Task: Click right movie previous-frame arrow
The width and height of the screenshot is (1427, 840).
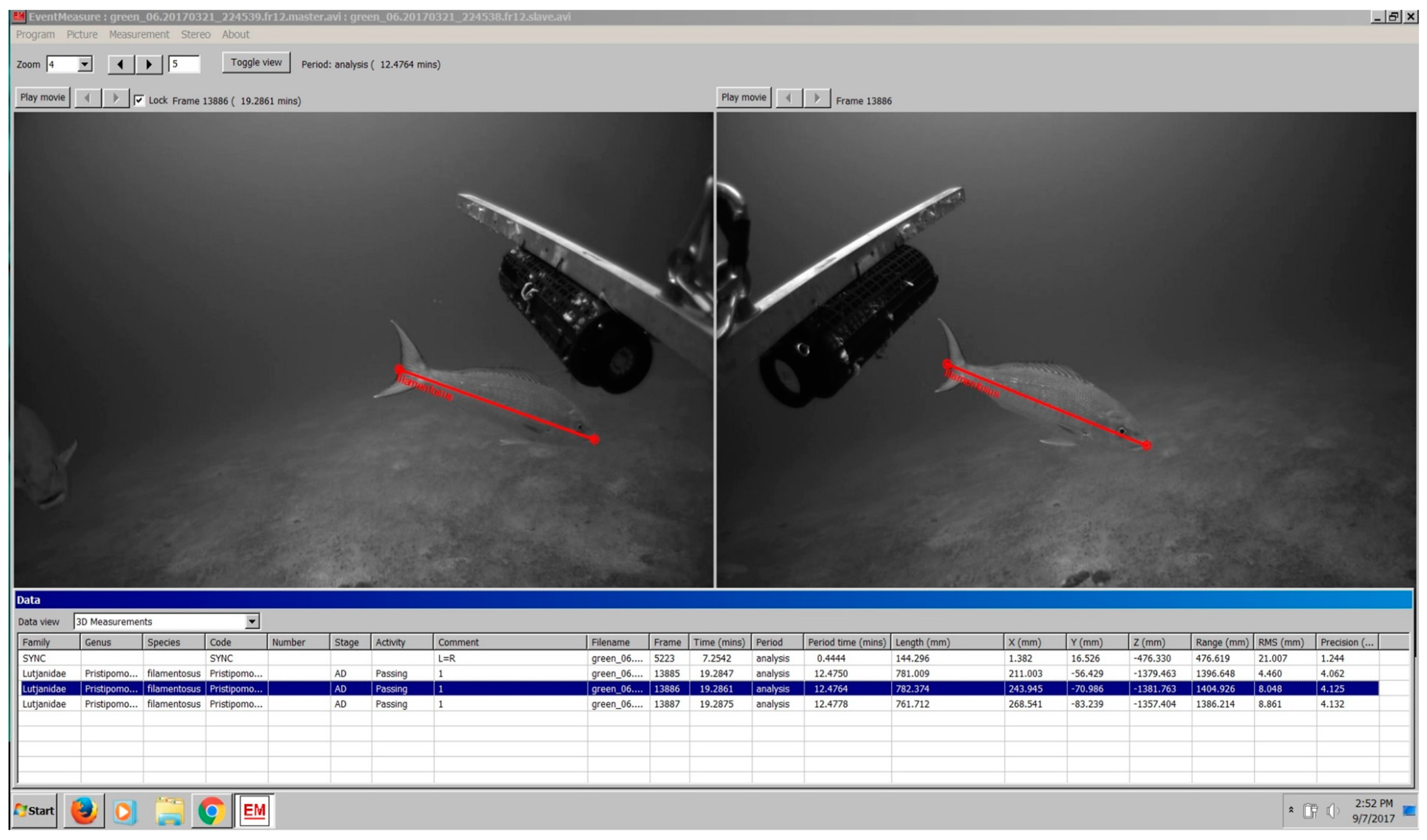Action: point(788,98)
